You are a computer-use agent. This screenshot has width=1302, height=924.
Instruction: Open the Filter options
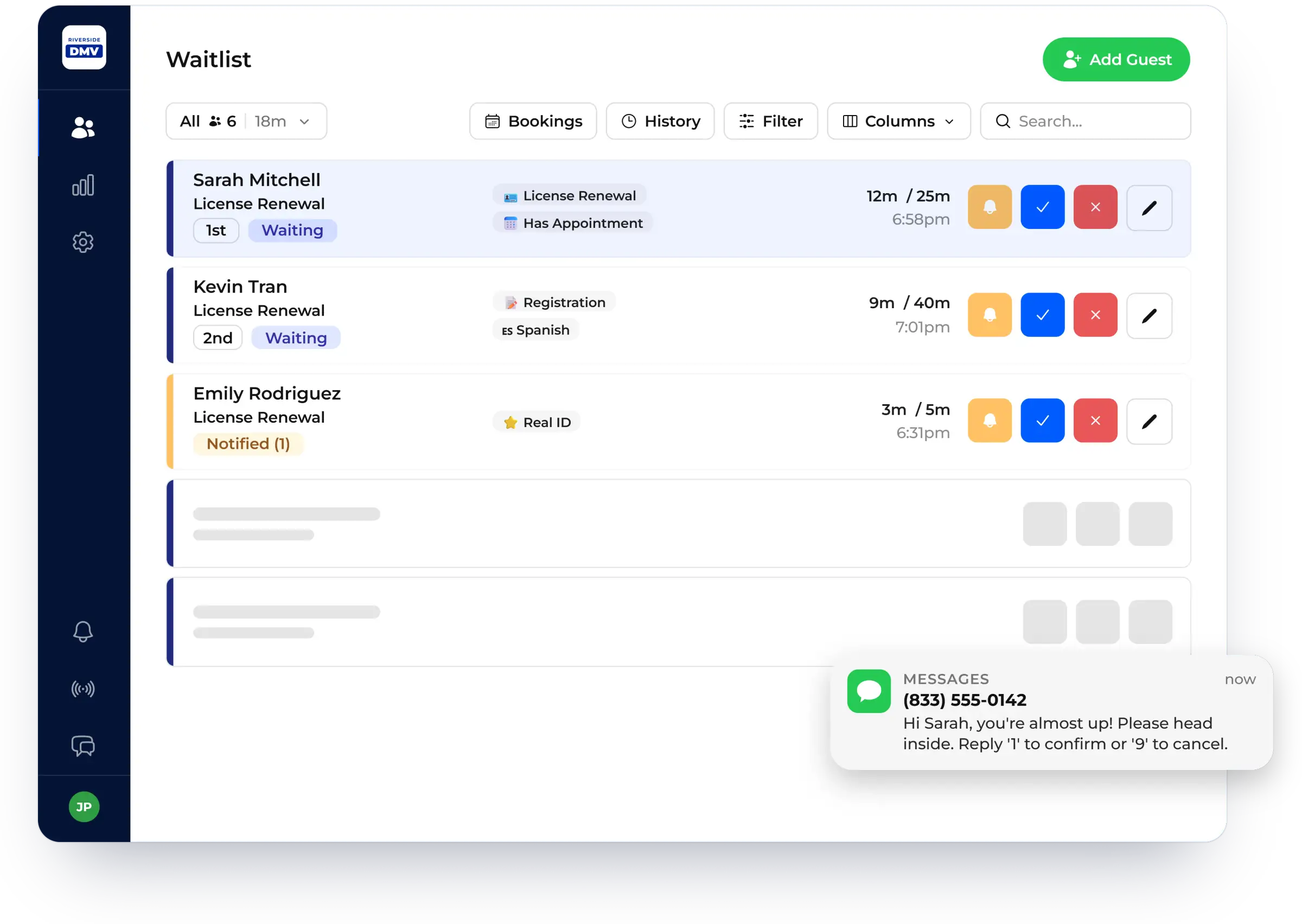771,121
